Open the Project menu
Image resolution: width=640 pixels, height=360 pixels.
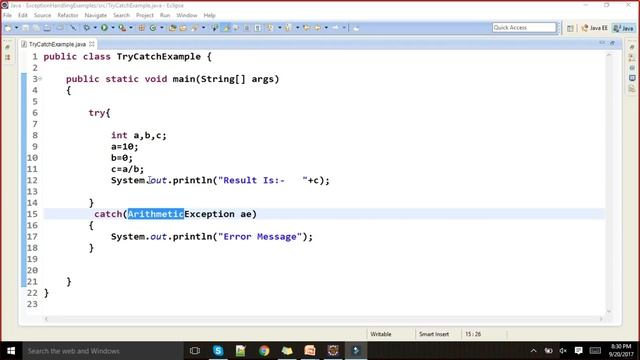coord(144,15)
